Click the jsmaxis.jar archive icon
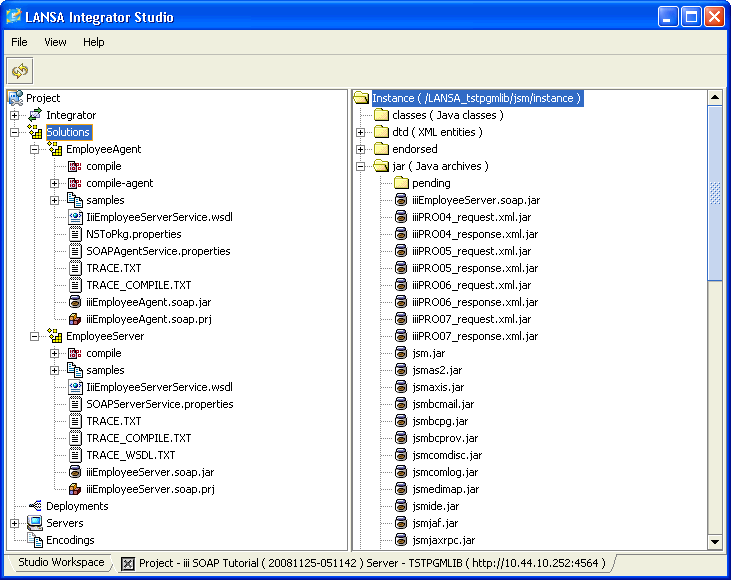Screen dimensions: 731x580 point(401,387)
